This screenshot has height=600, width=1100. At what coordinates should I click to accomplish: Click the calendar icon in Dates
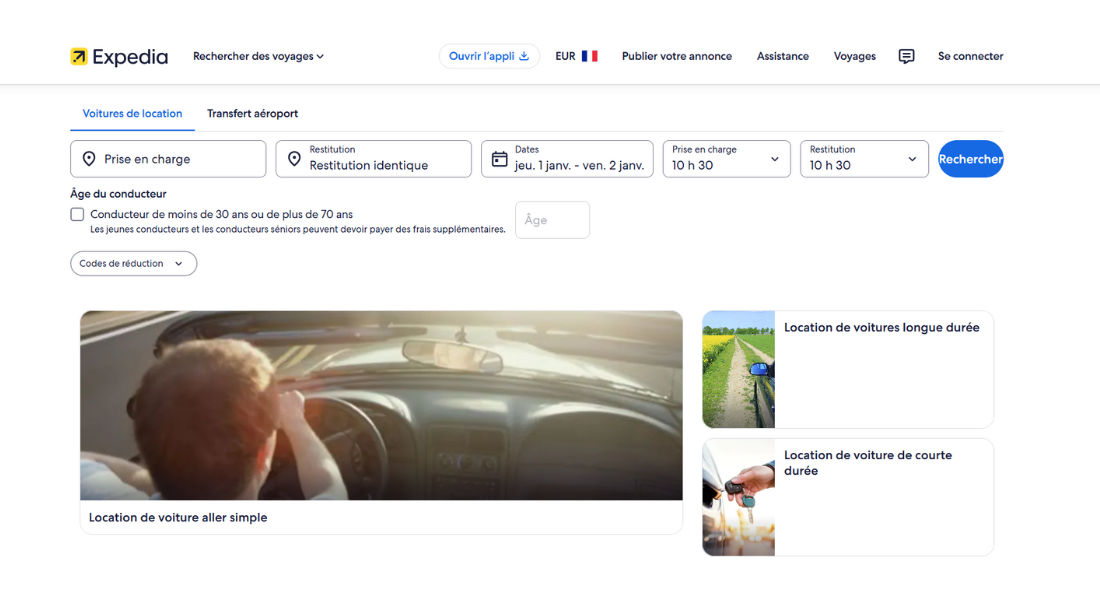pyautogui.click(x=500, y=159)
